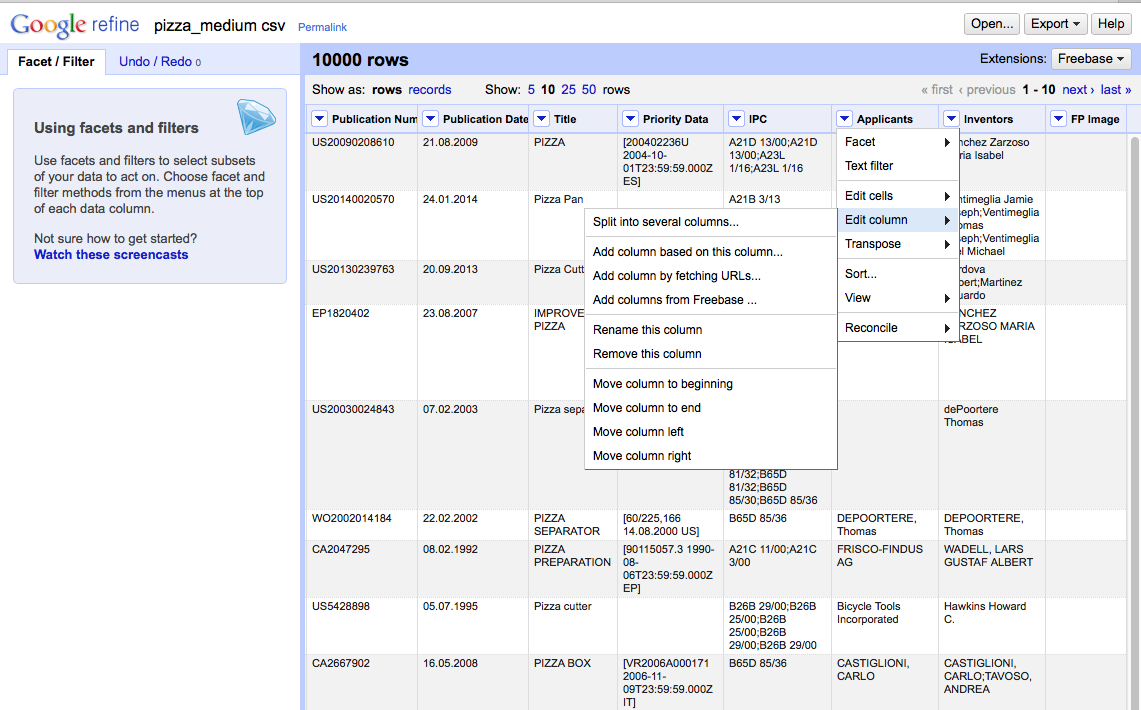This screenshot has height=710, width=1141.
Task: Choose Add column by fetching URLs
Action: pos(710,276)
